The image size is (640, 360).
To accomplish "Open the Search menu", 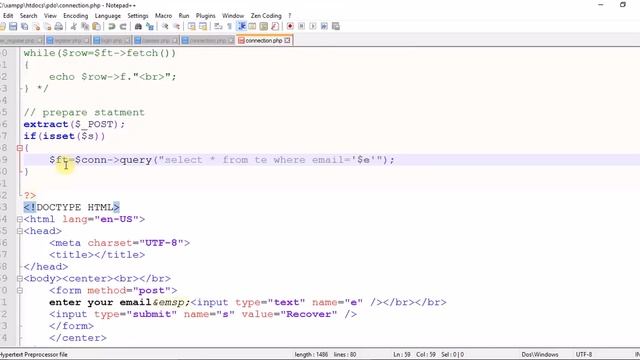I will (29, 16).
